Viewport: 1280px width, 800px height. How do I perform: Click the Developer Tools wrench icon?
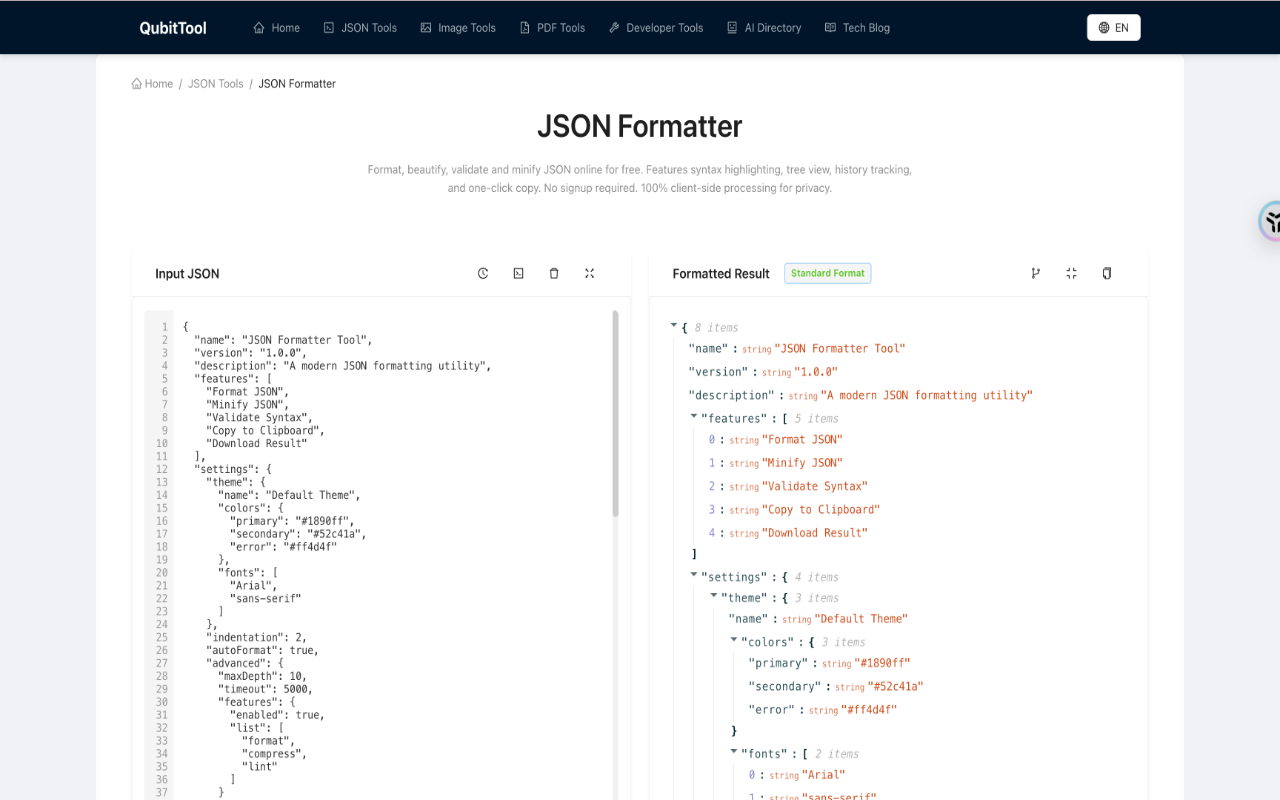coord(614,28)
